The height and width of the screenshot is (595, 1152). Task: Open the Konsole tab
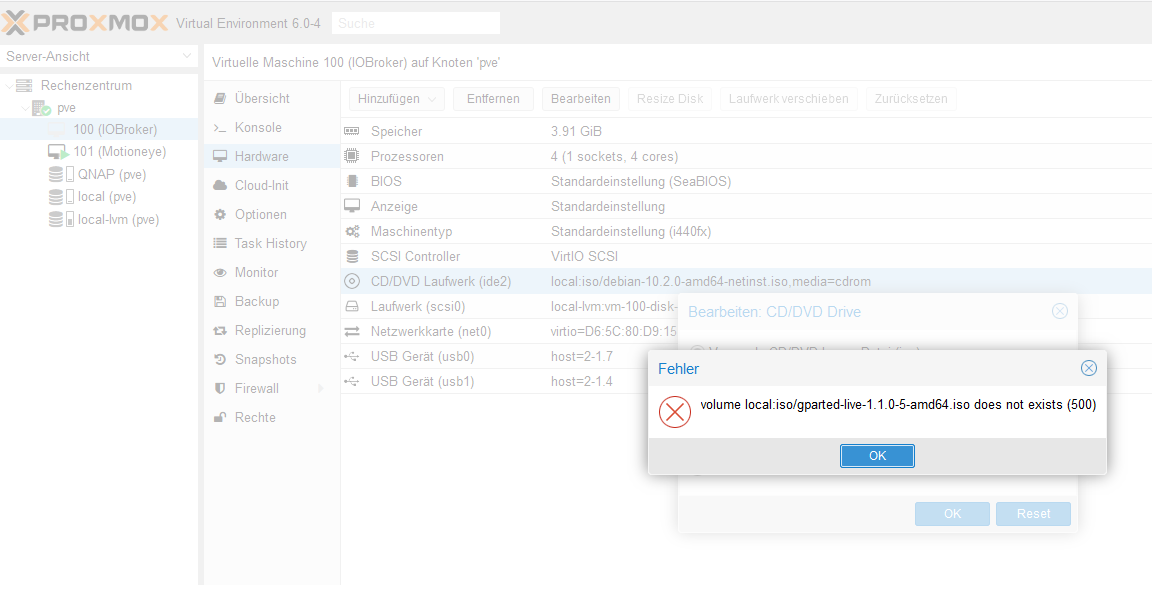pyautogui.click(x=272, y=128)
